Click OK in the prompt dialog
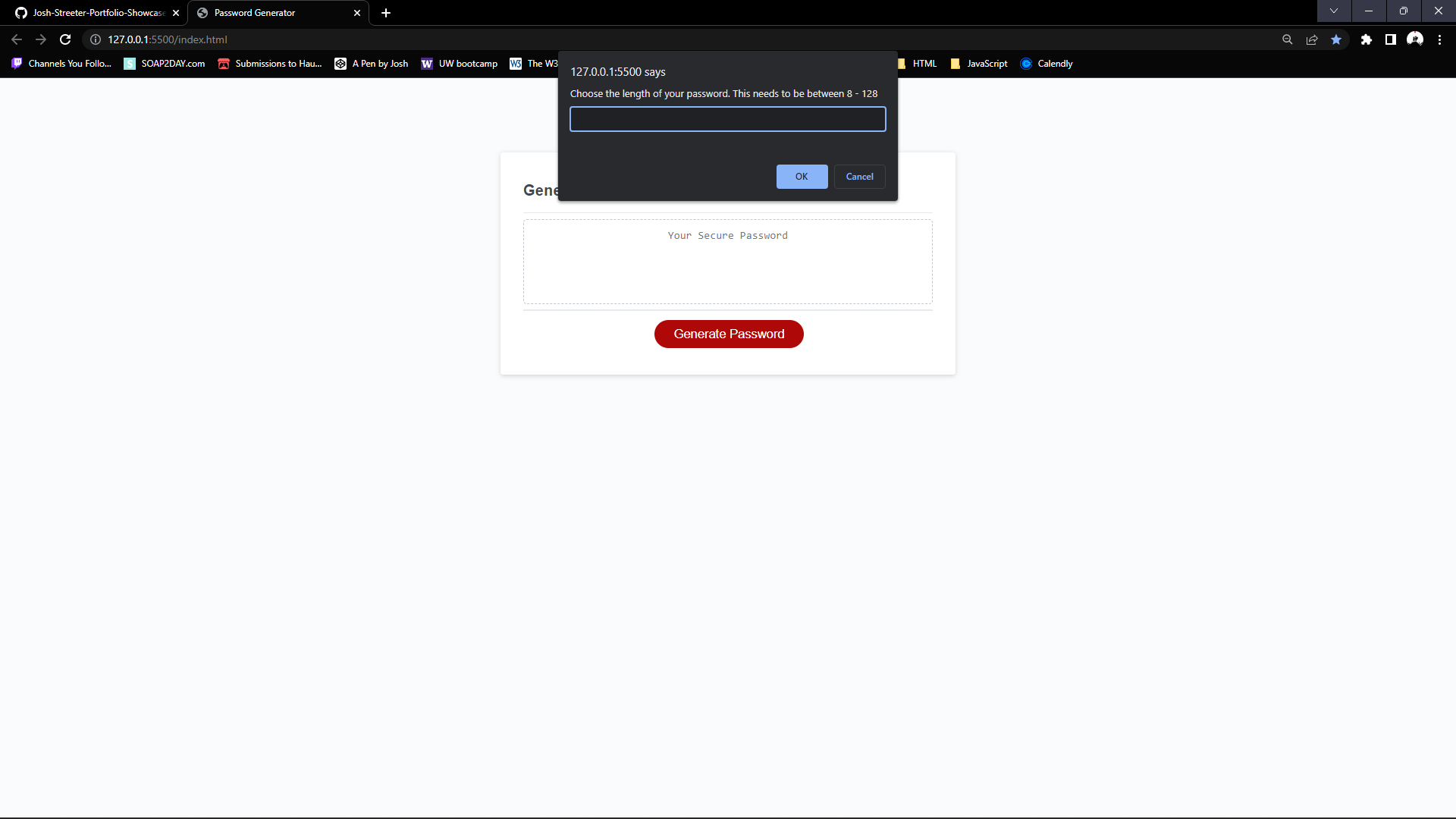Viewport: 1456px width, 819px height. [802, 176]
